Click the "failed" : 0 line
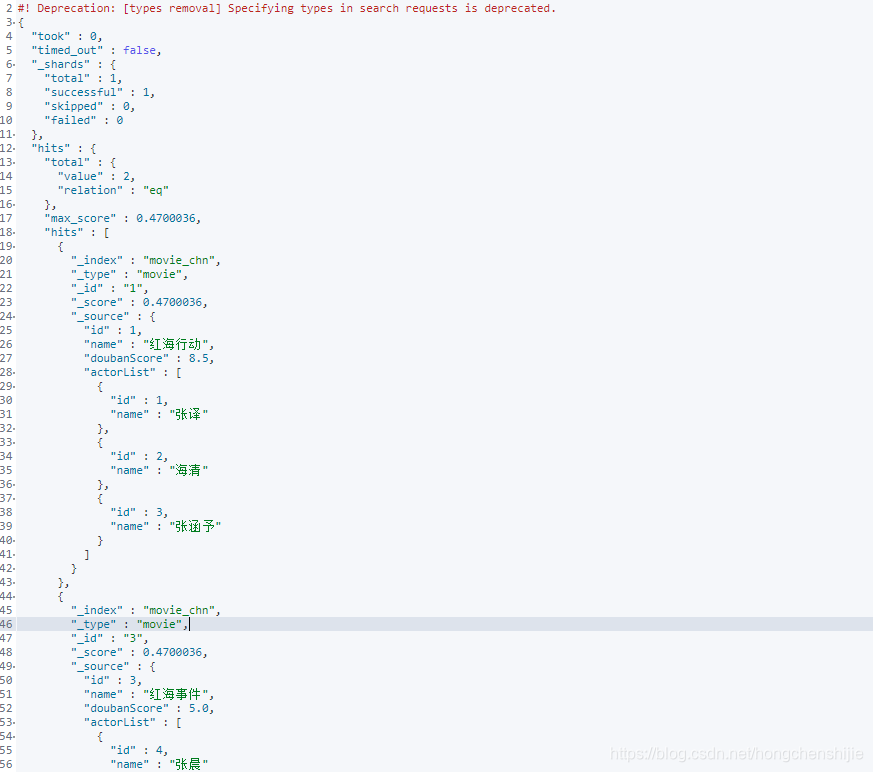Viewport: 873px width, 772px height. pos(84,120)
